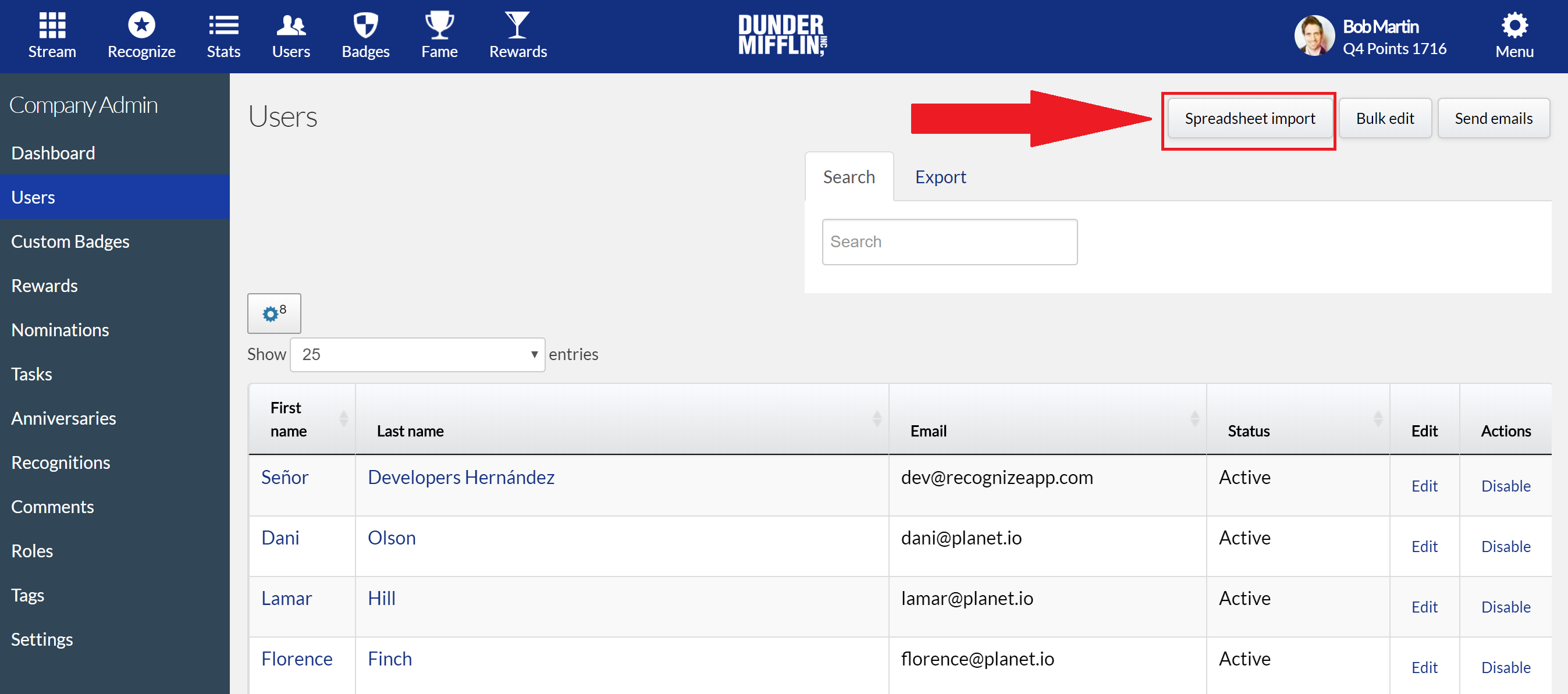Disable Lamar Hill's account
This screenshot has width=1568, height=694.
click(x=1506, y=607)
